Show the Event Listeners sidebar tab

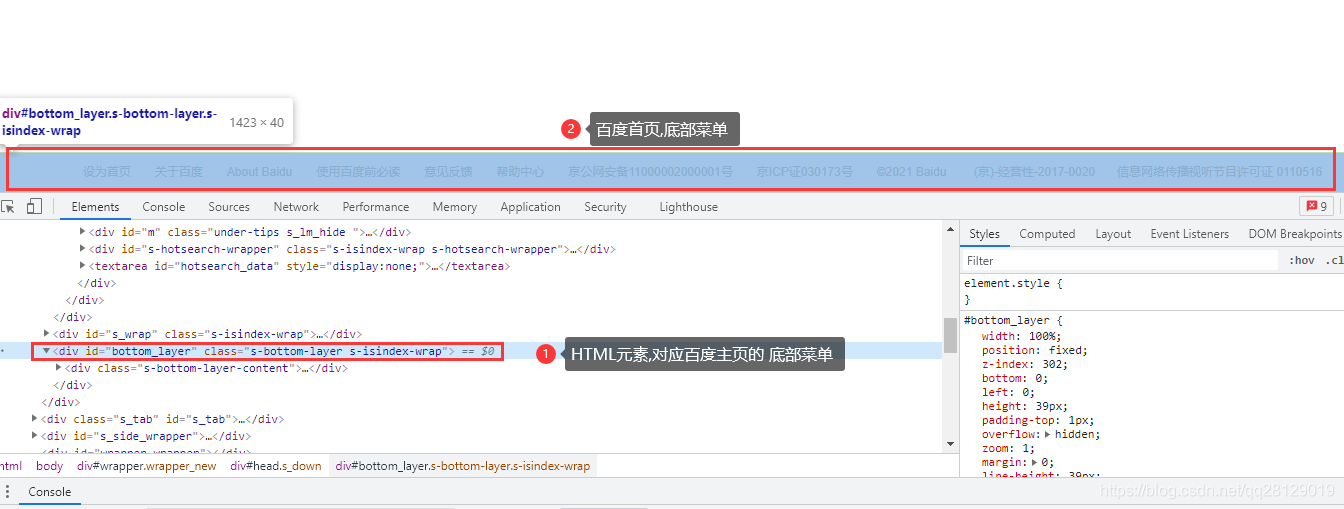tap(1189, 234)
